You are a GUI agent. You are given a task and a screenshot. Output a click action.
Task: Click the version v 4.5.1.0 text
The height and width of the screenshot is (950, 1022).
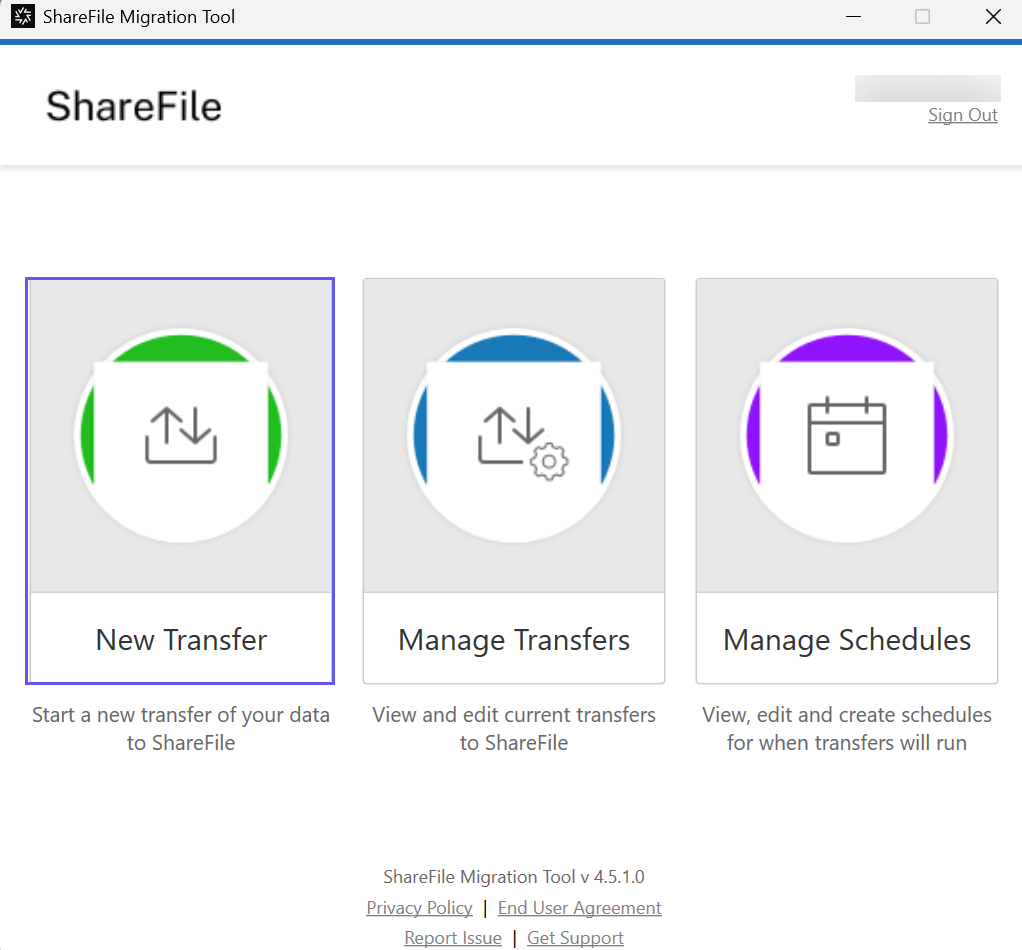[514, 877]
